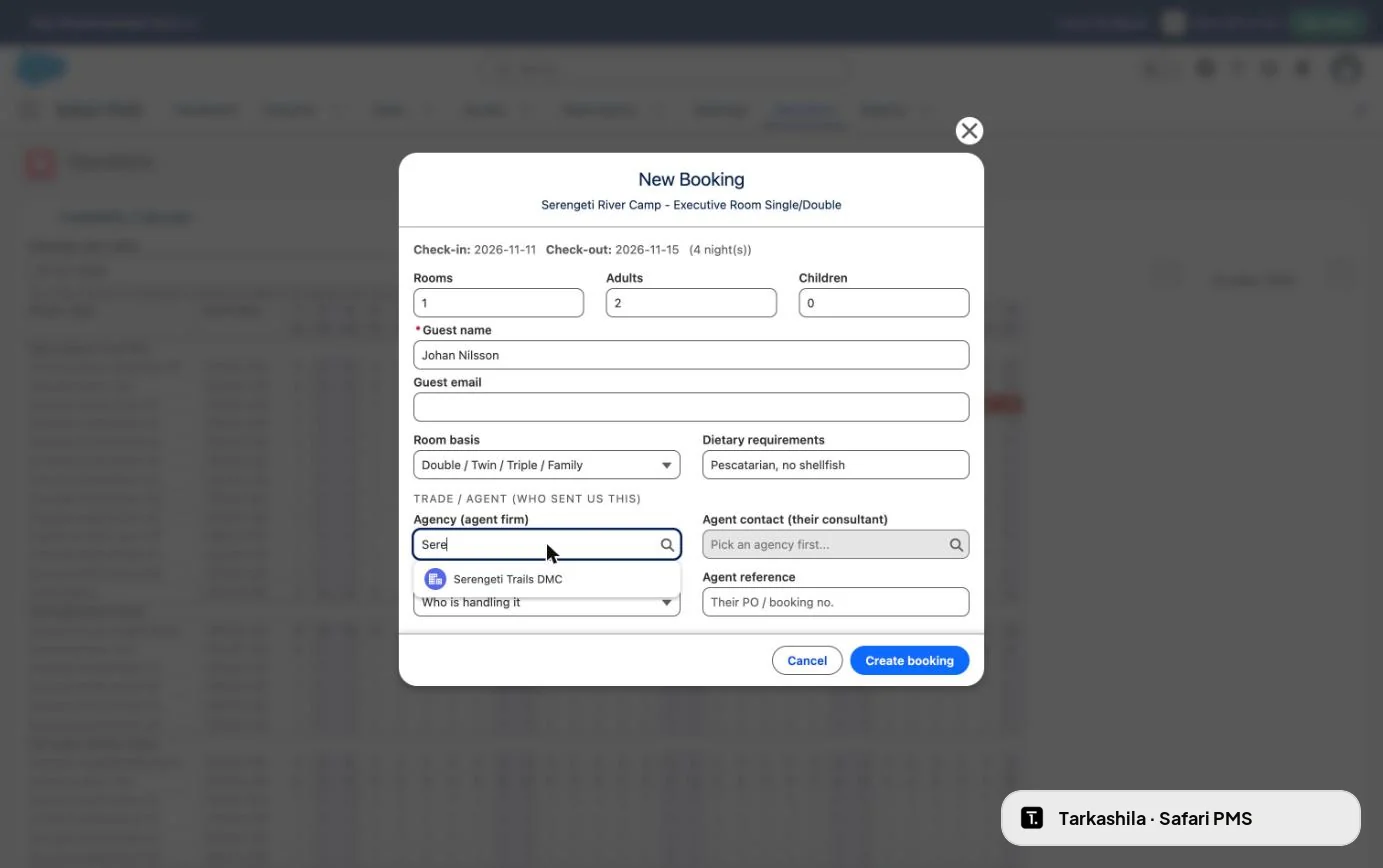Click 'TRADE / AGENT (WHO SENT US THIS)' section label
This screenshot has height=868, width=1383.
click(527, 499)
